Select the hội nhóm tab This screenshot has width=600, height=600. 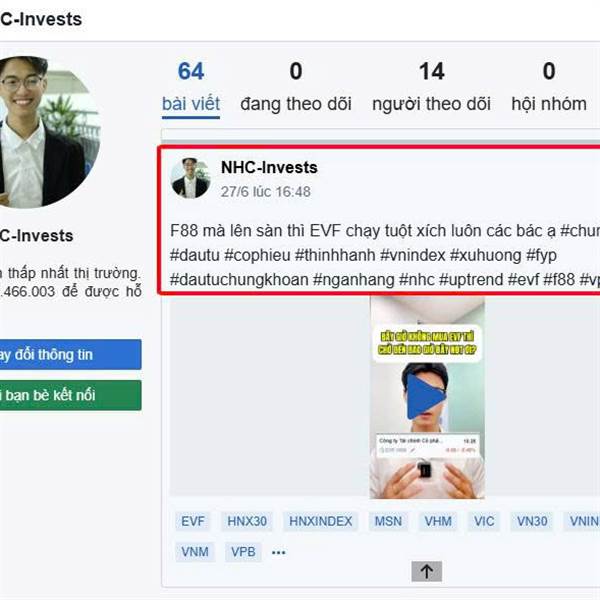point(549,88)
